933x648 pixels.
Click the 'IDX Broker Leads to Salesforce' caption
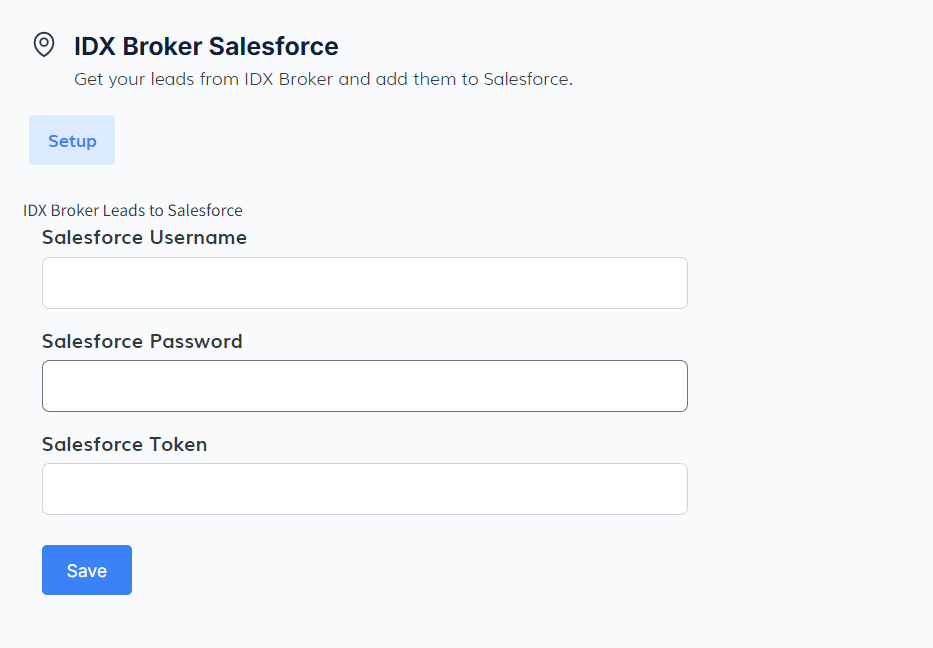tap(133, 210)
